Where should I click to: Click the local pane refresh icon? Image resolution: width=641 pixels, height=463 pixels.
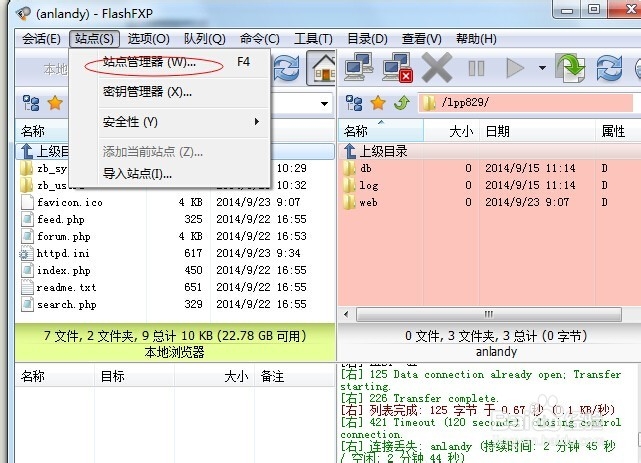point(287,68)
